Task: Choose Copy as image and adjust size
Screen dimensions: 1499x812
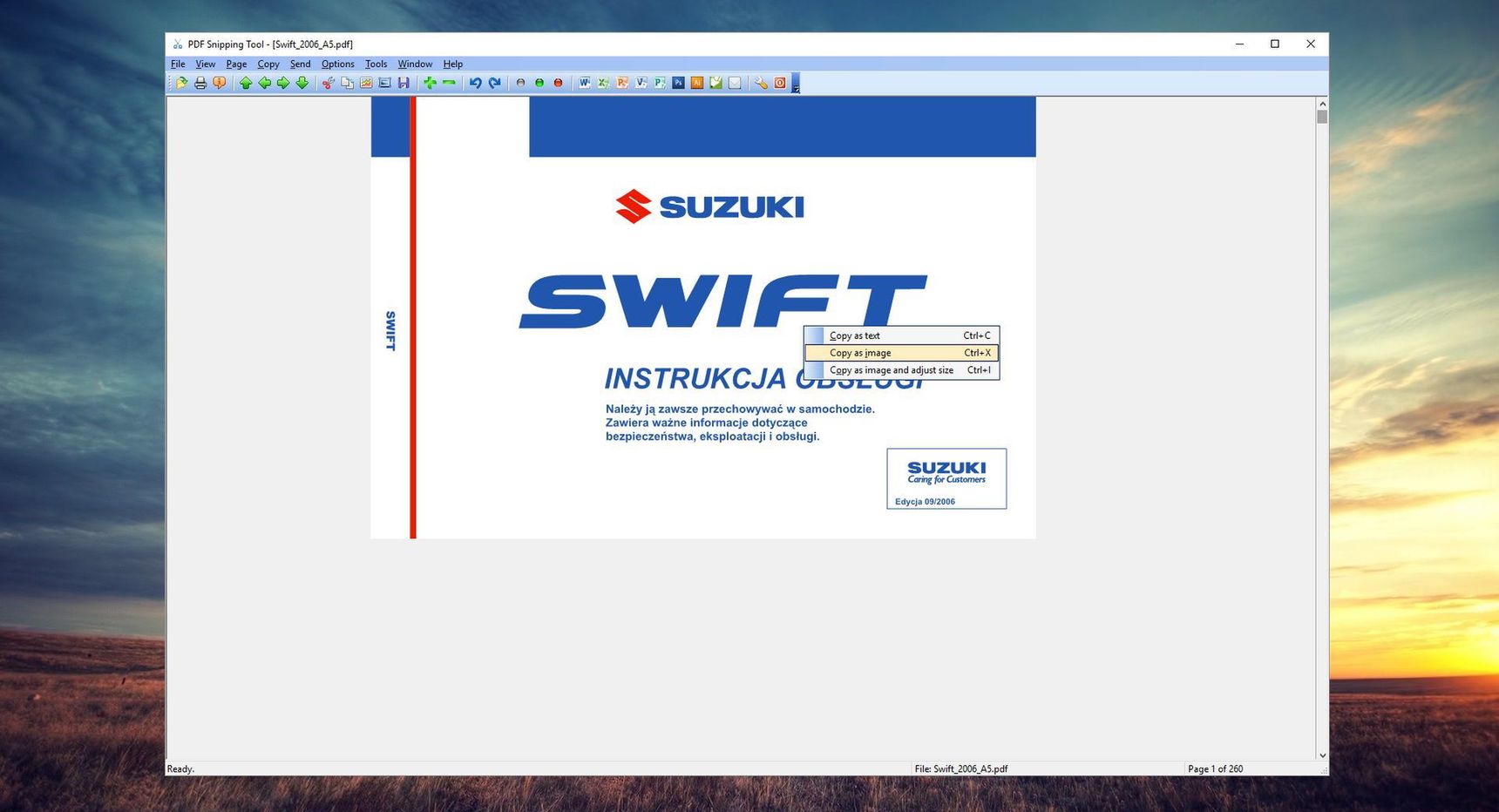Action: coord(901,370)
